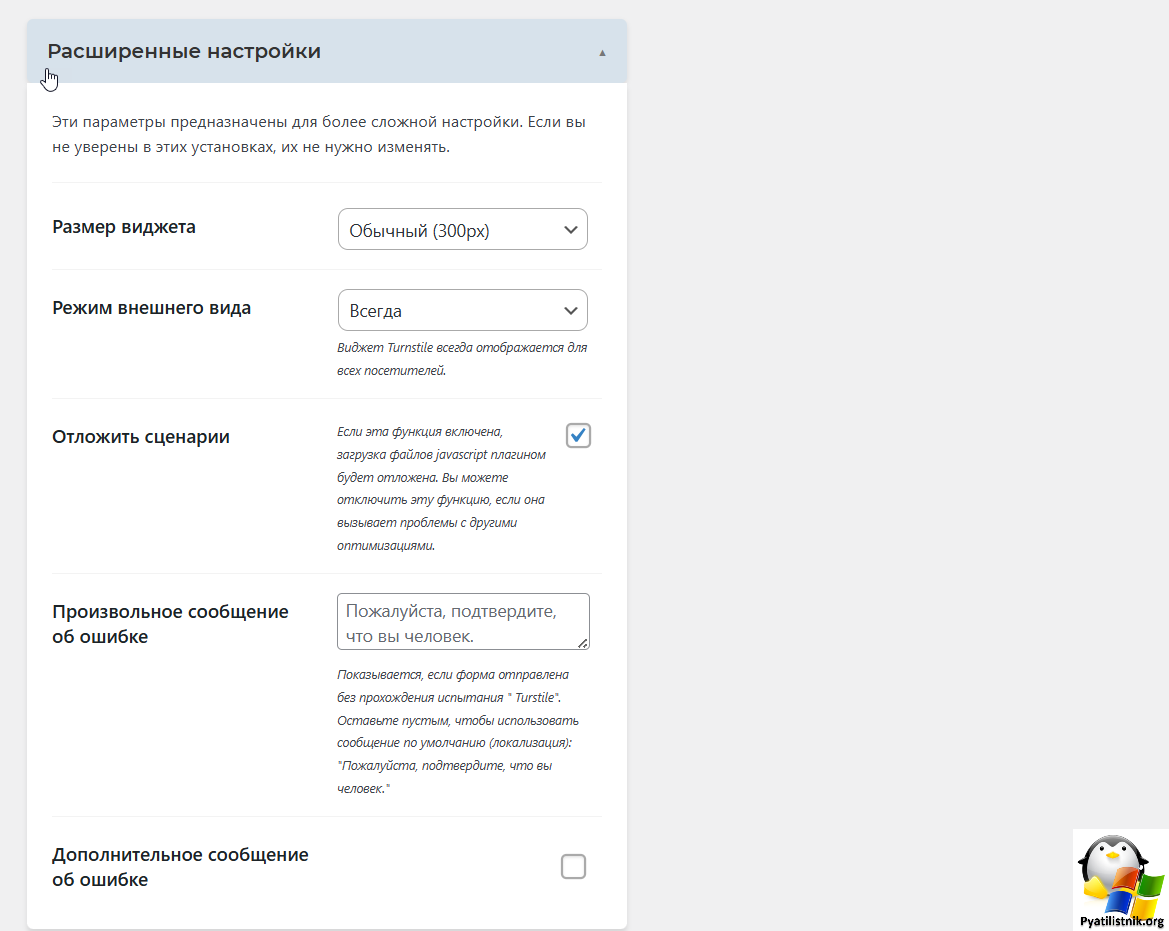Viewport: 1169px width, 931px height.
Task: Collapse the Расширенные настройки panel arrow
Action: pyautogui.click(x=602, y=53)
